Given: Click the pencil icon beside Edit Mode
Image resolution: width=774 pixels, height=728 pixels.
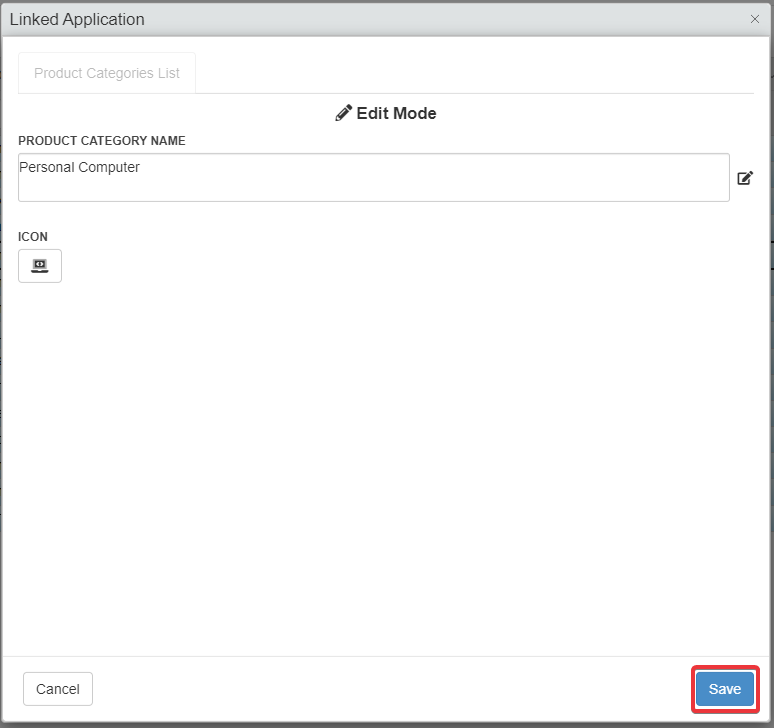Looking at the screenshot, I should pos(343,113).
